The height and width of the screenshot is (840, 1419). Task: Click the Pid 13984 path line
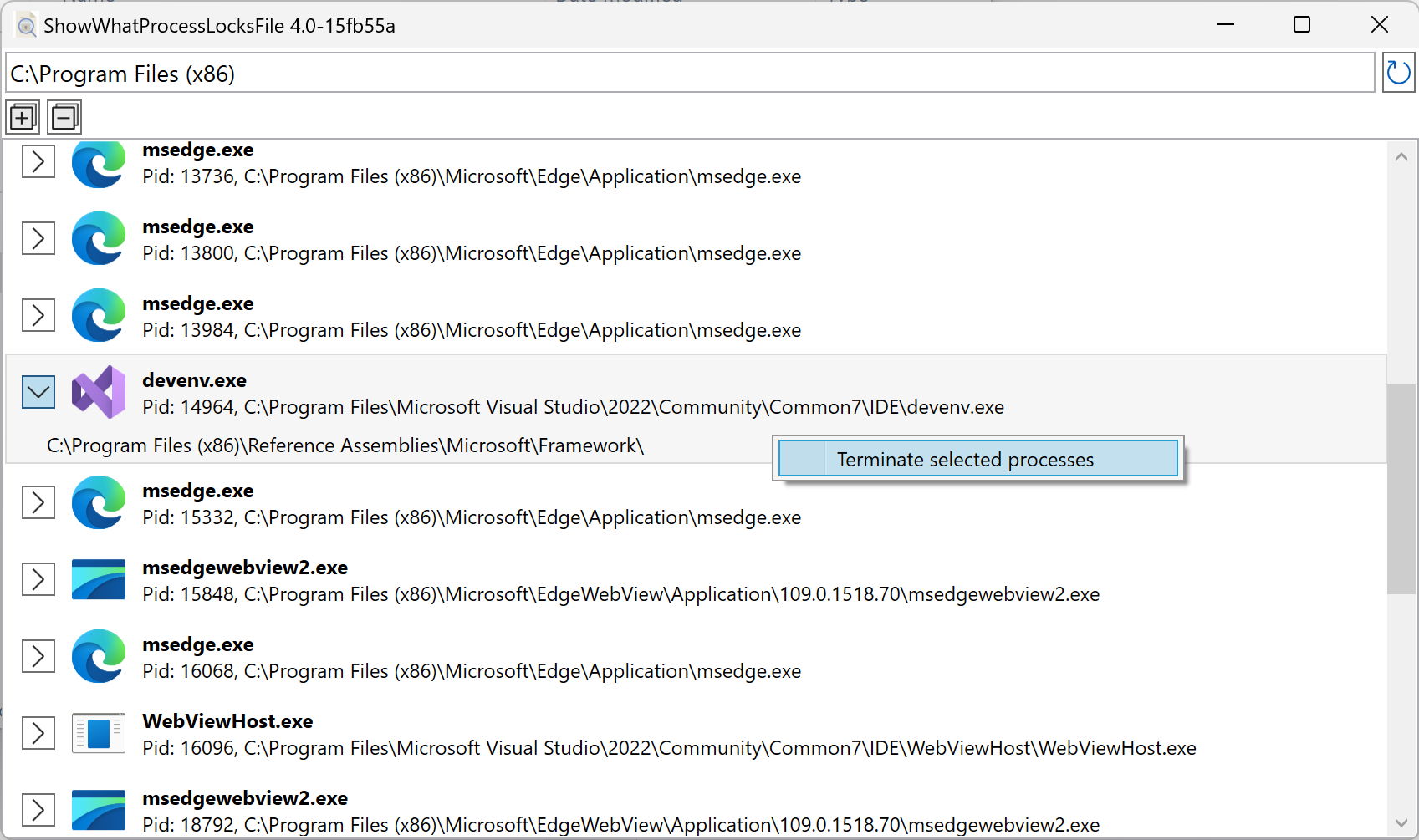coord(472,330)
